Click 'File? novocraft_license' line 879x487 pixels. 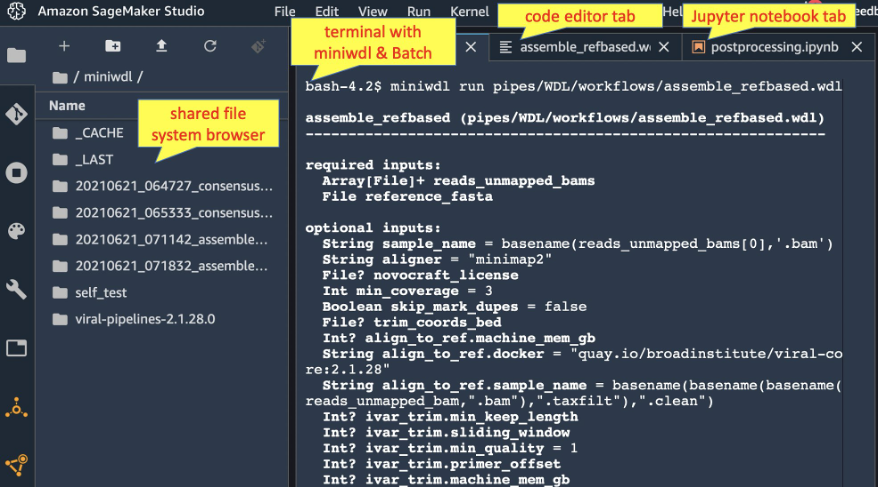pos(420,275)
